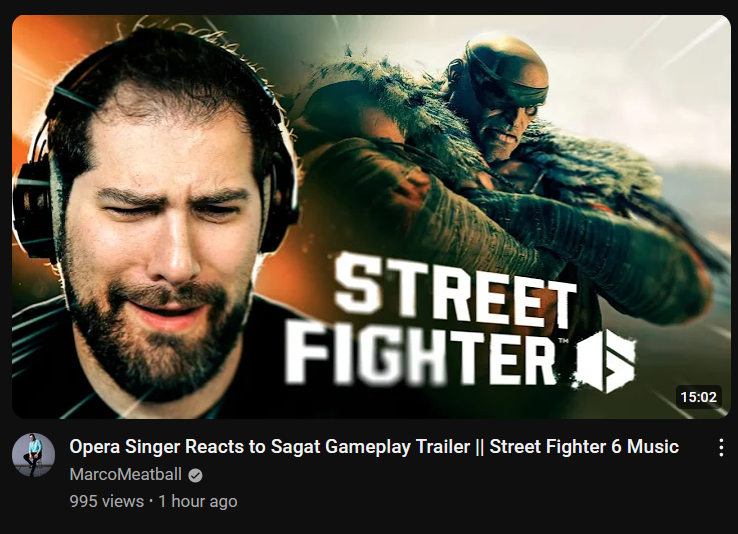Click the verified checkmark badge
This screenshot has height=534, width=738.
pos(195,475)
